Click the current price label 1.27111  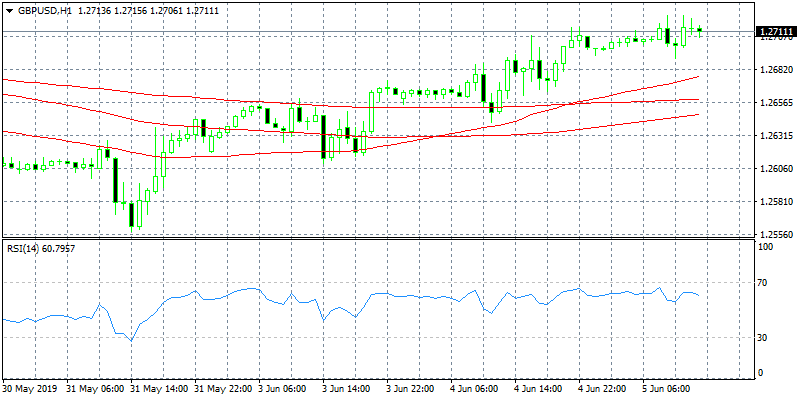[776, 33]
